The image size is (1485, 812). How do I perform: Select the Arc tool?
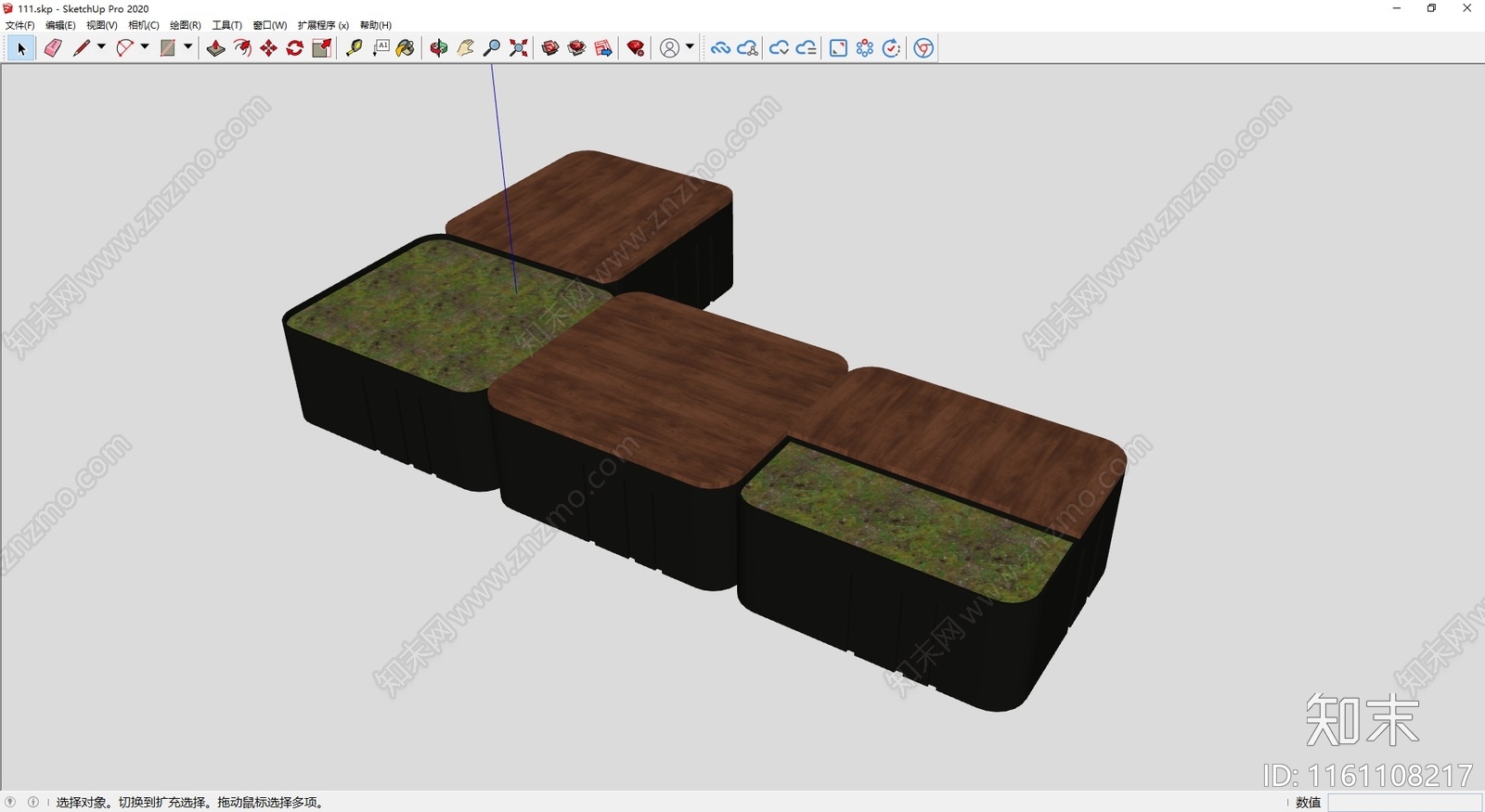(125, 48)
